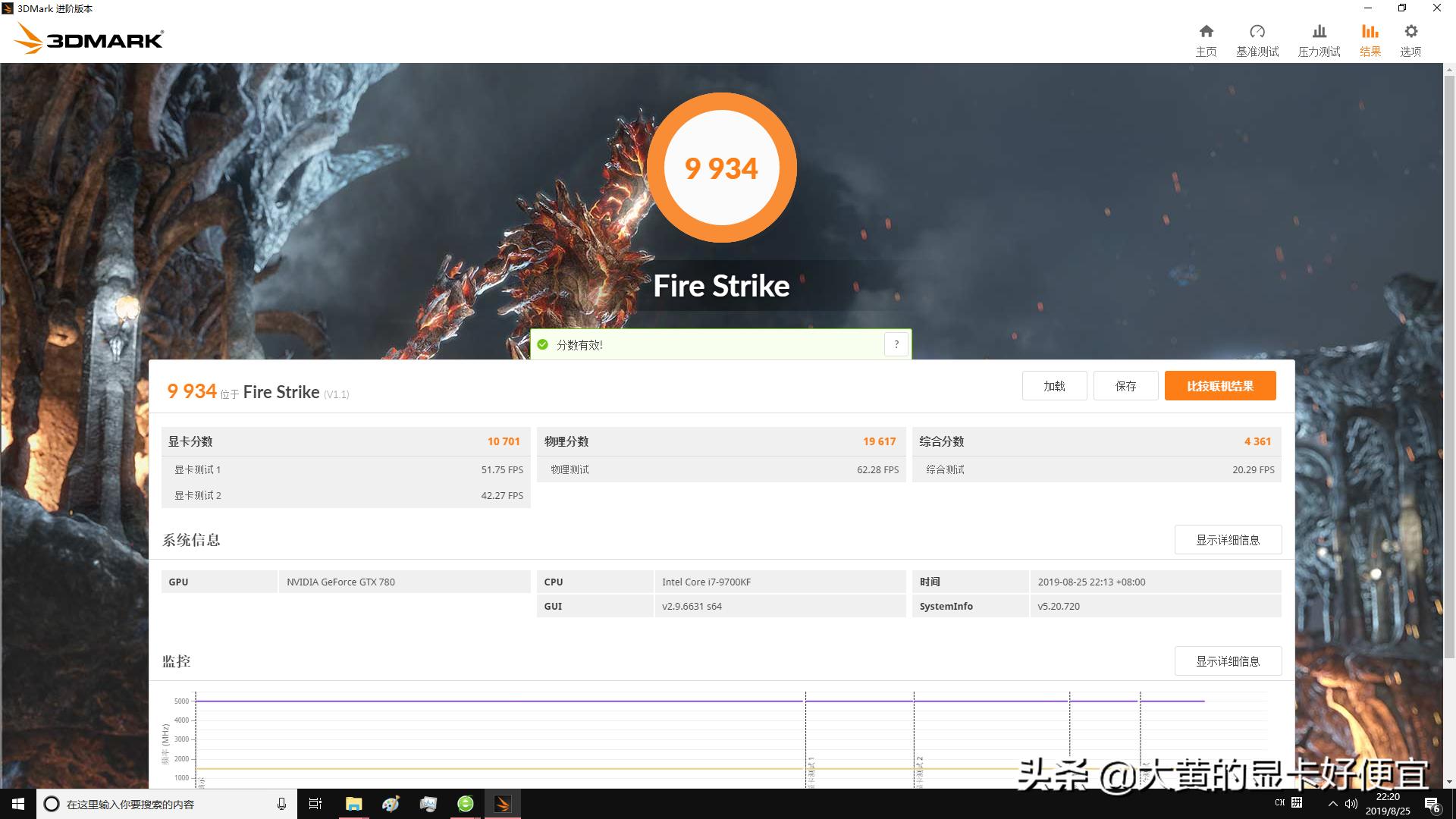Show detailed info for 监控 section
The height and width of the screenshot is (819, 1456).
point(1228,661)
